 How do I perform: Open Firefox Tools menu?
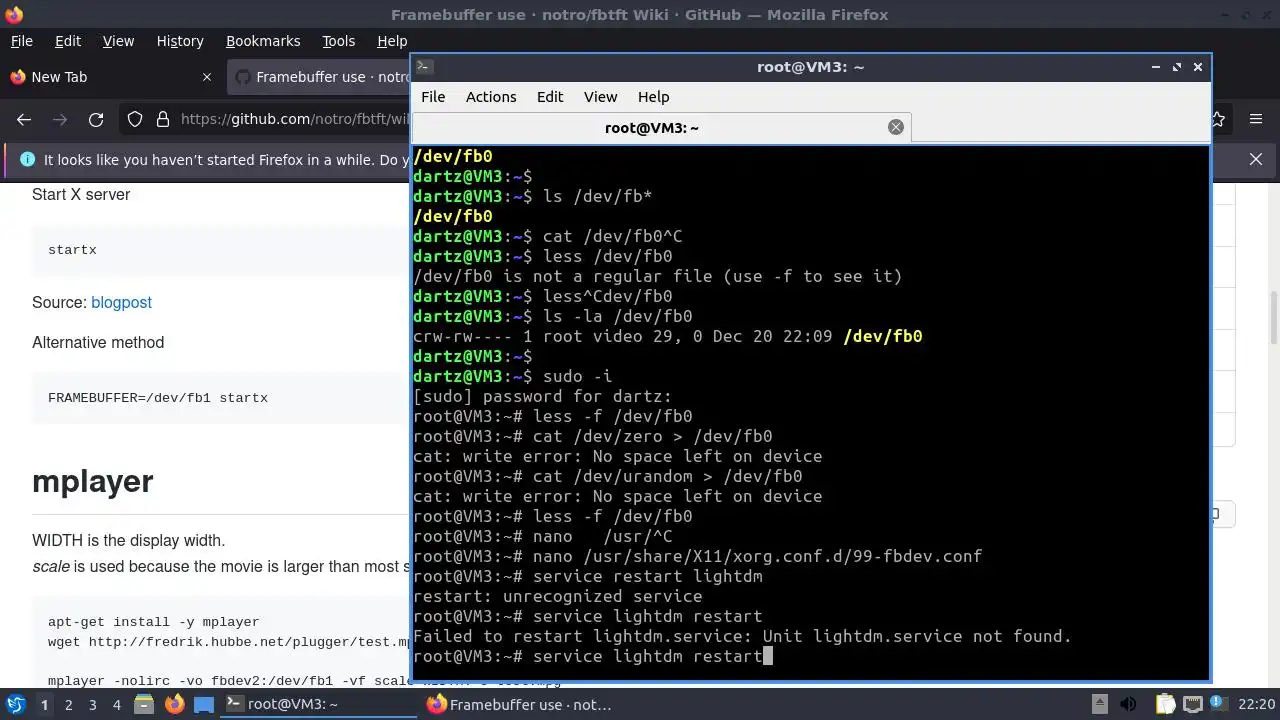click(x=338, y=41)
